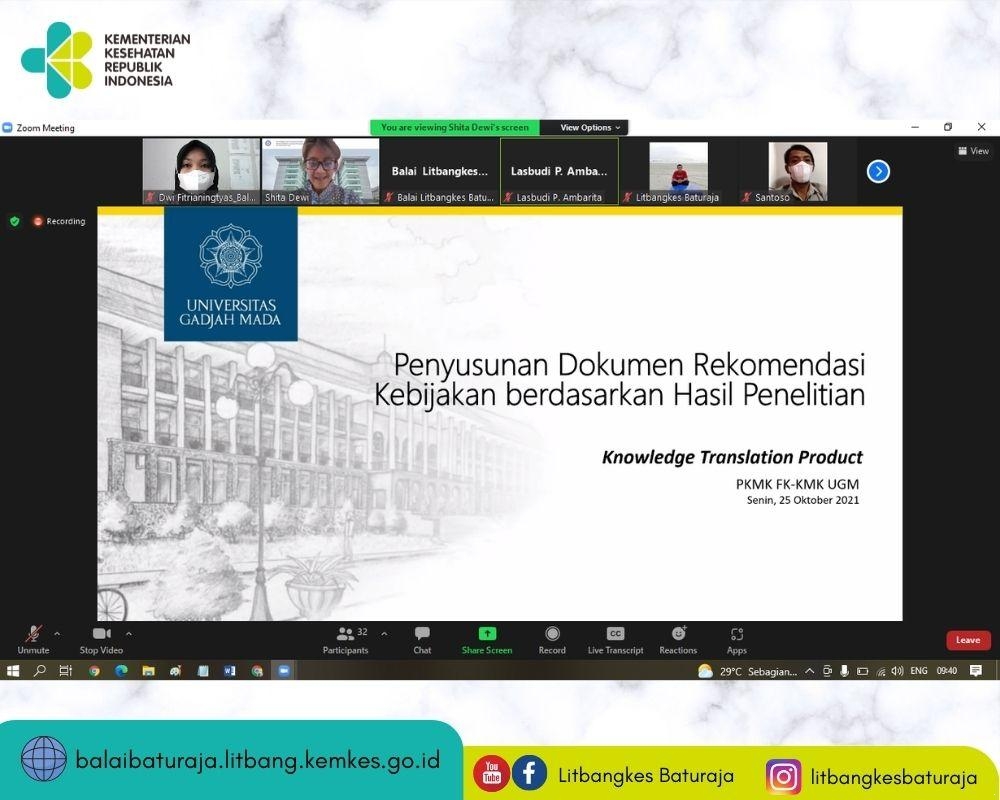Click the red Leave button

pyautogui.click(x=968, y=640)
